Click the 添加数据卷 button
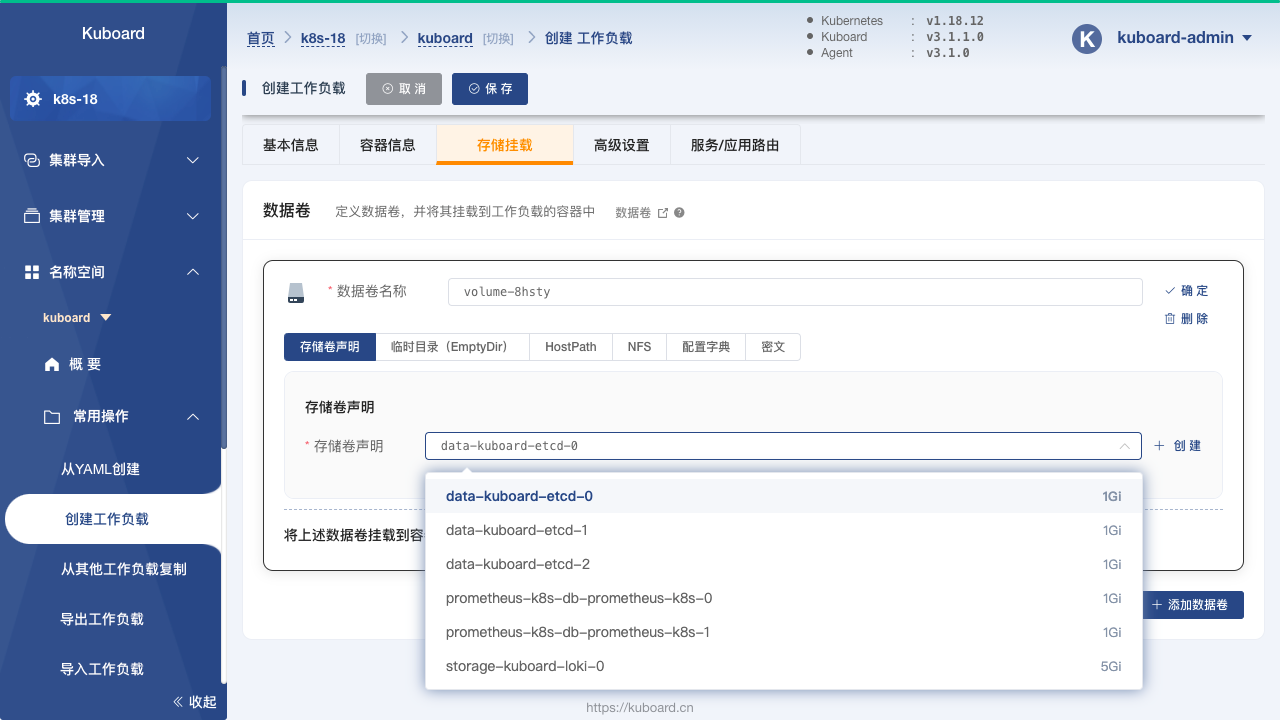 1190,605
